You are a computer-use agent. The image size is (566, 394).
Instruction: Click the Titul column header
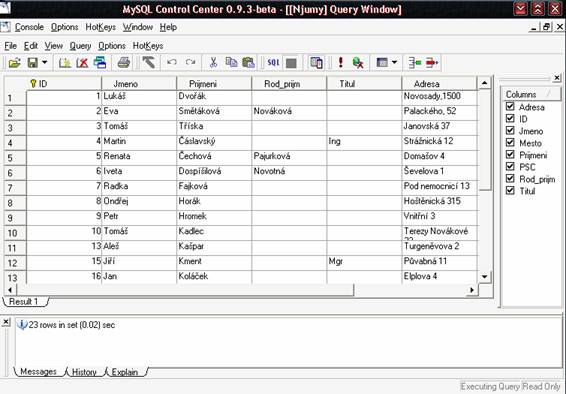[x=364, y=84]
